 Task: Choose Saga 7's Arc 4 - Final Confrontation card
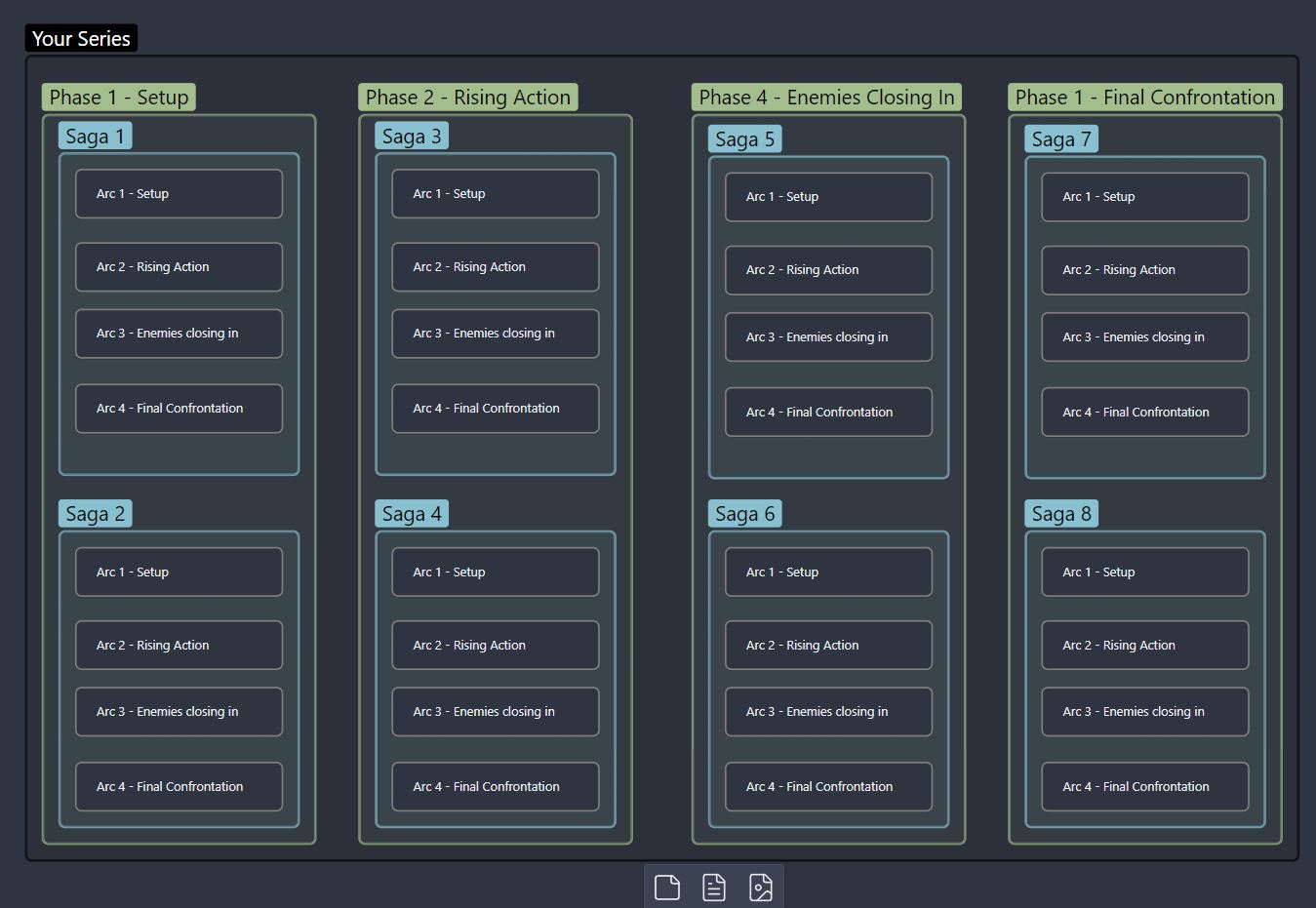pyautogui.click(x=1145, y=413)
